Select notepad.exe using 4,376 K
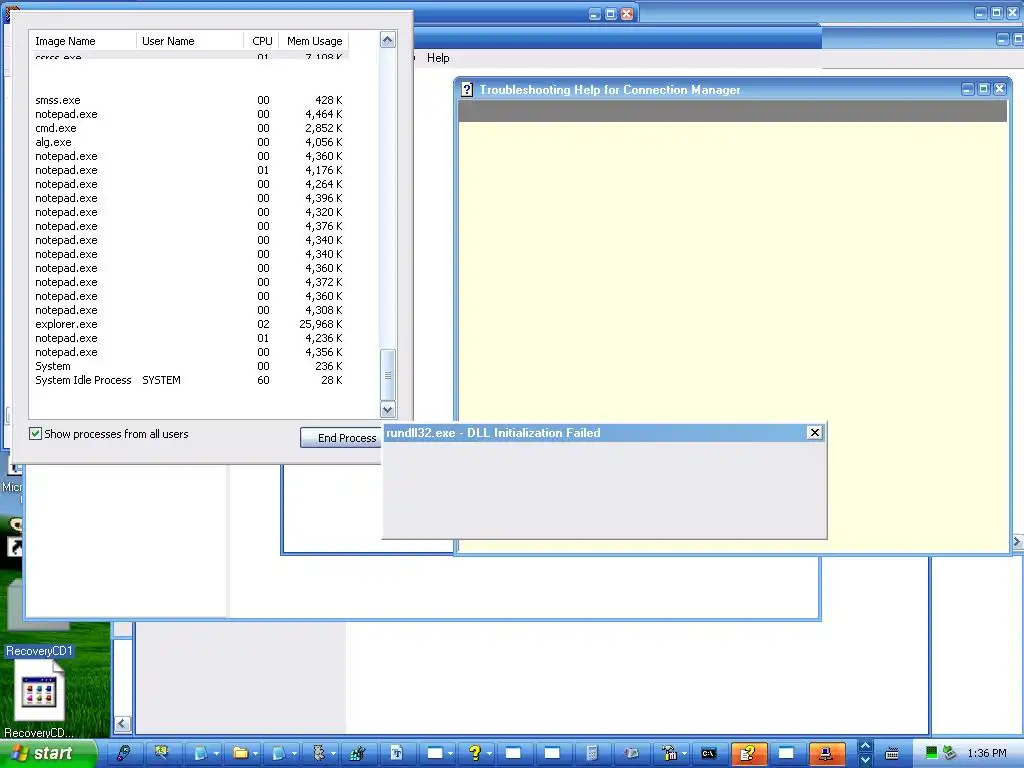Image resolution: width=1024 pixels, height=768 pixels. (x=189, y=226)
